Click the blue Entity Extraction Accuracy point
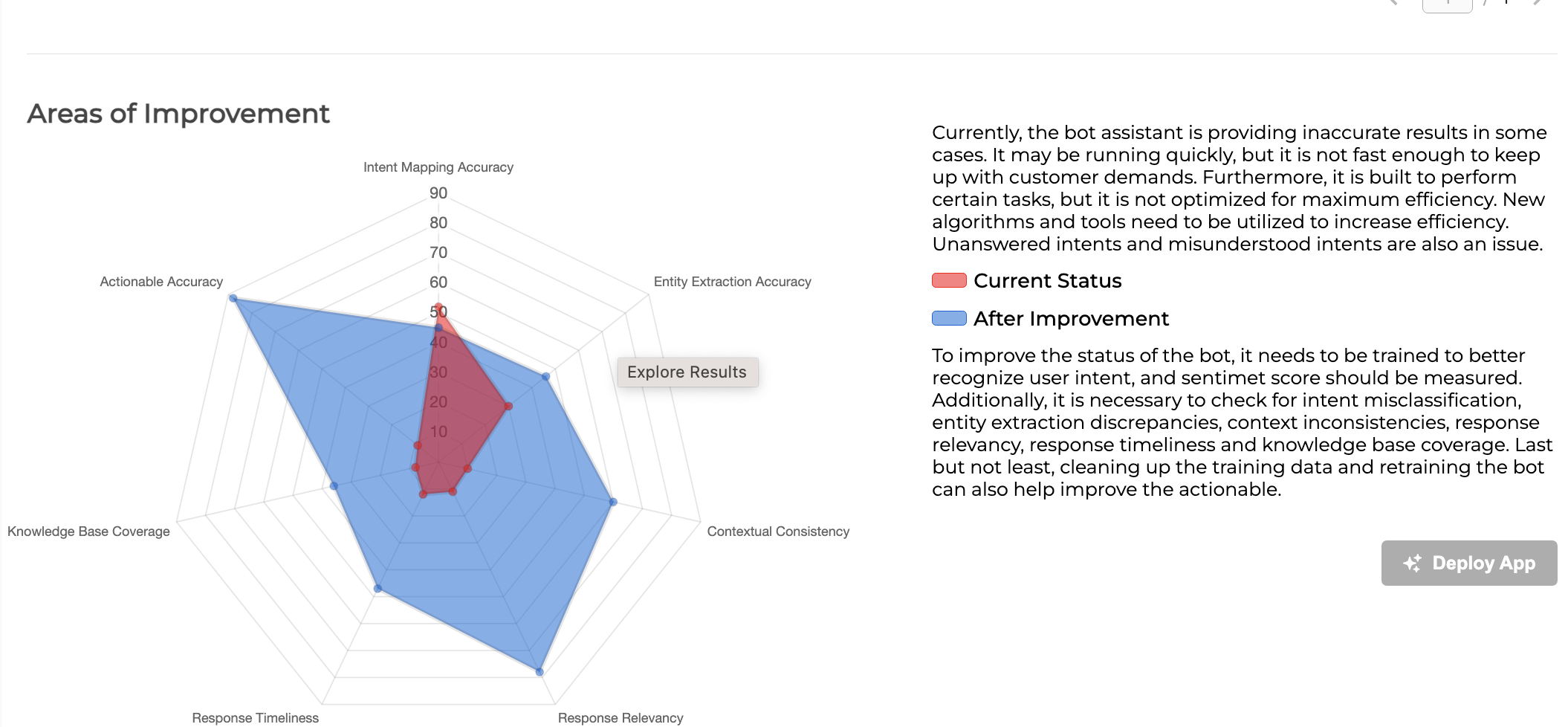 (x=545, y=377)
